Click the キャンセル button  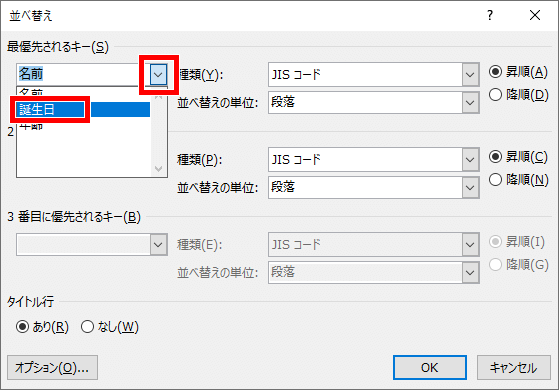(x=514, y=368)
